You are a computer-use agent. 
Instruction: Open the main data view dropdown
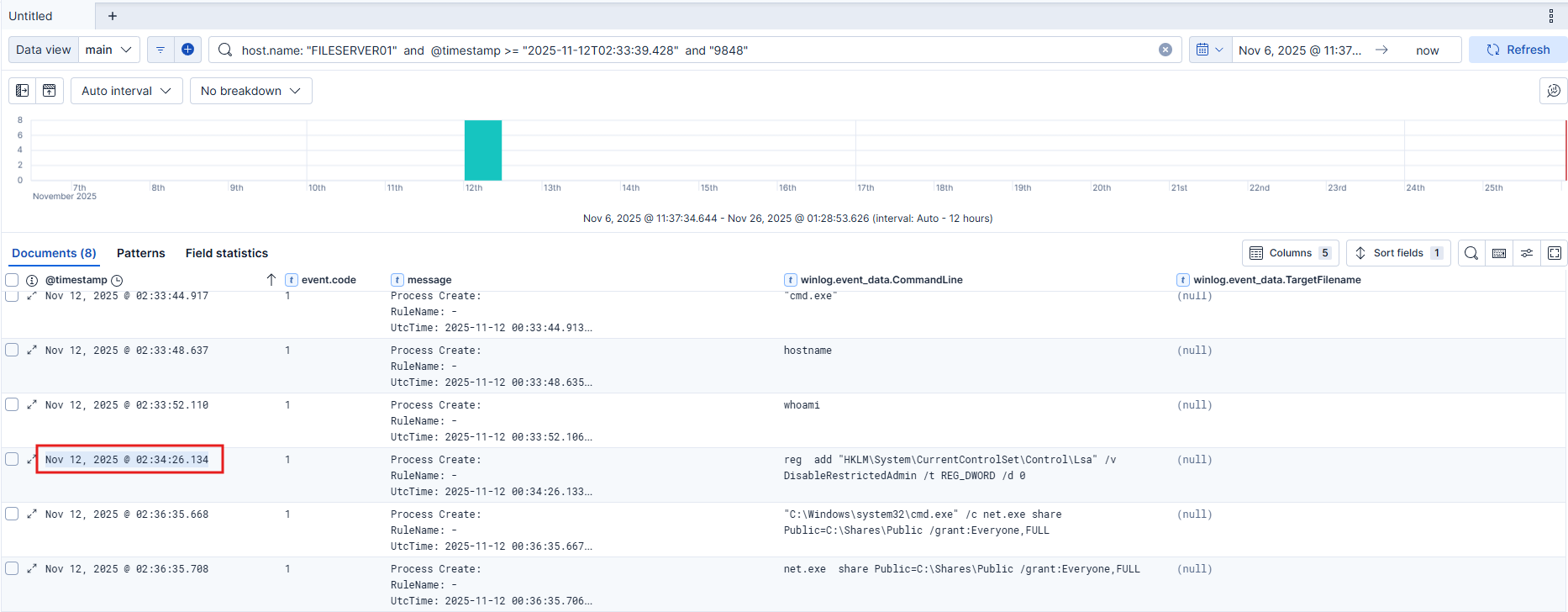109,50
